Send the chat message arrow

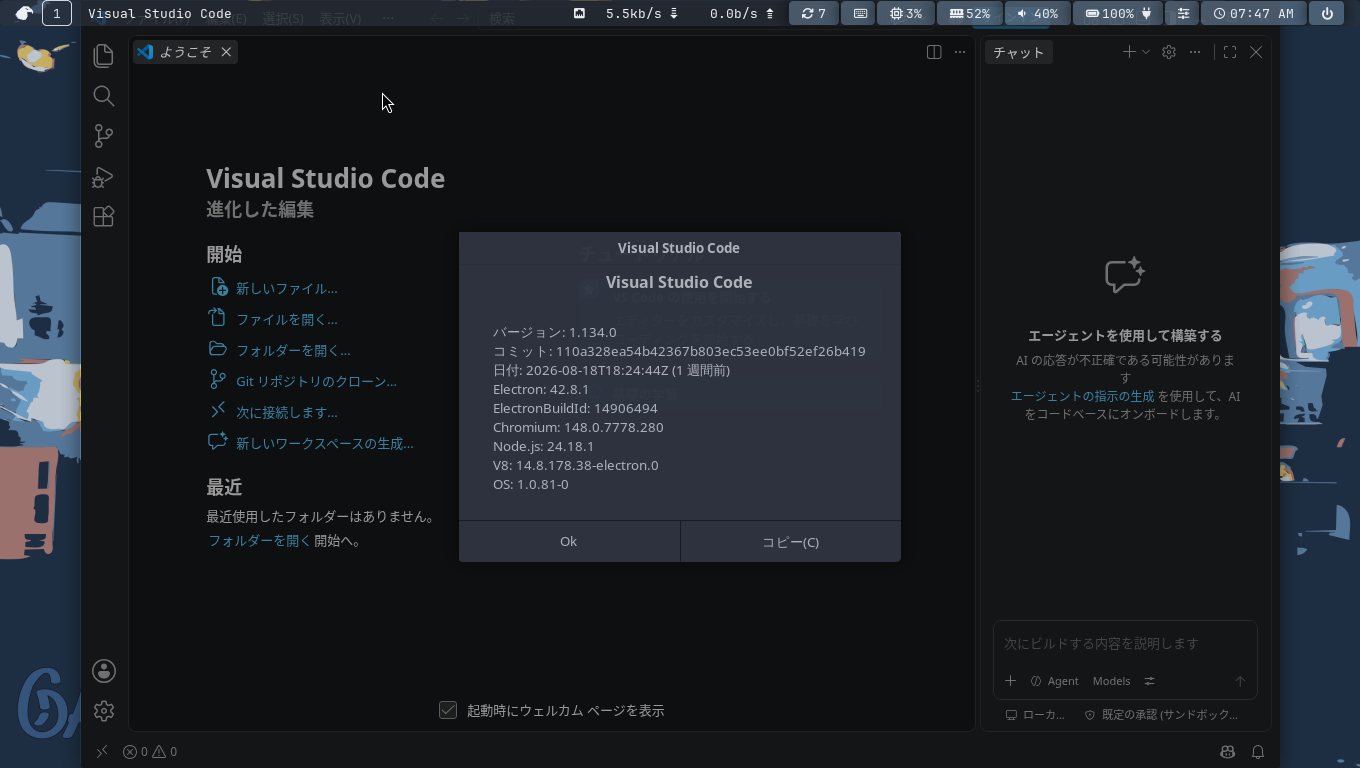pos(1240,681)
